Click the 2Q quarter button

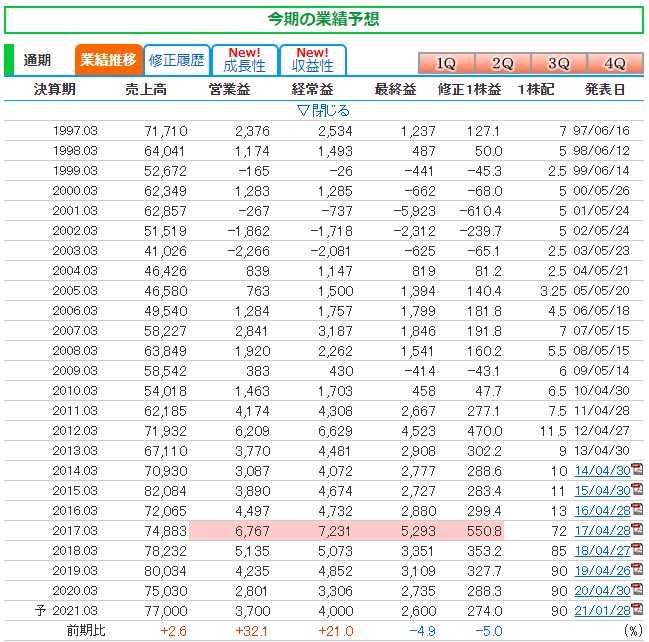tap(502, 63)
